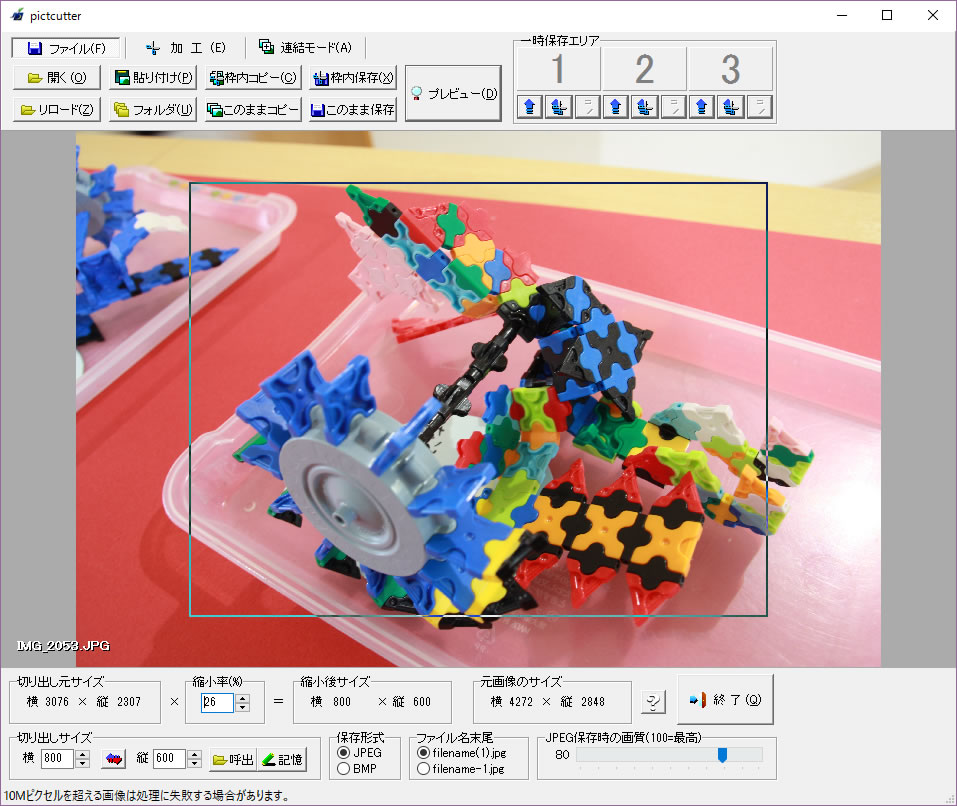
Task: Click the help question mark button
Action: [653, 702]
